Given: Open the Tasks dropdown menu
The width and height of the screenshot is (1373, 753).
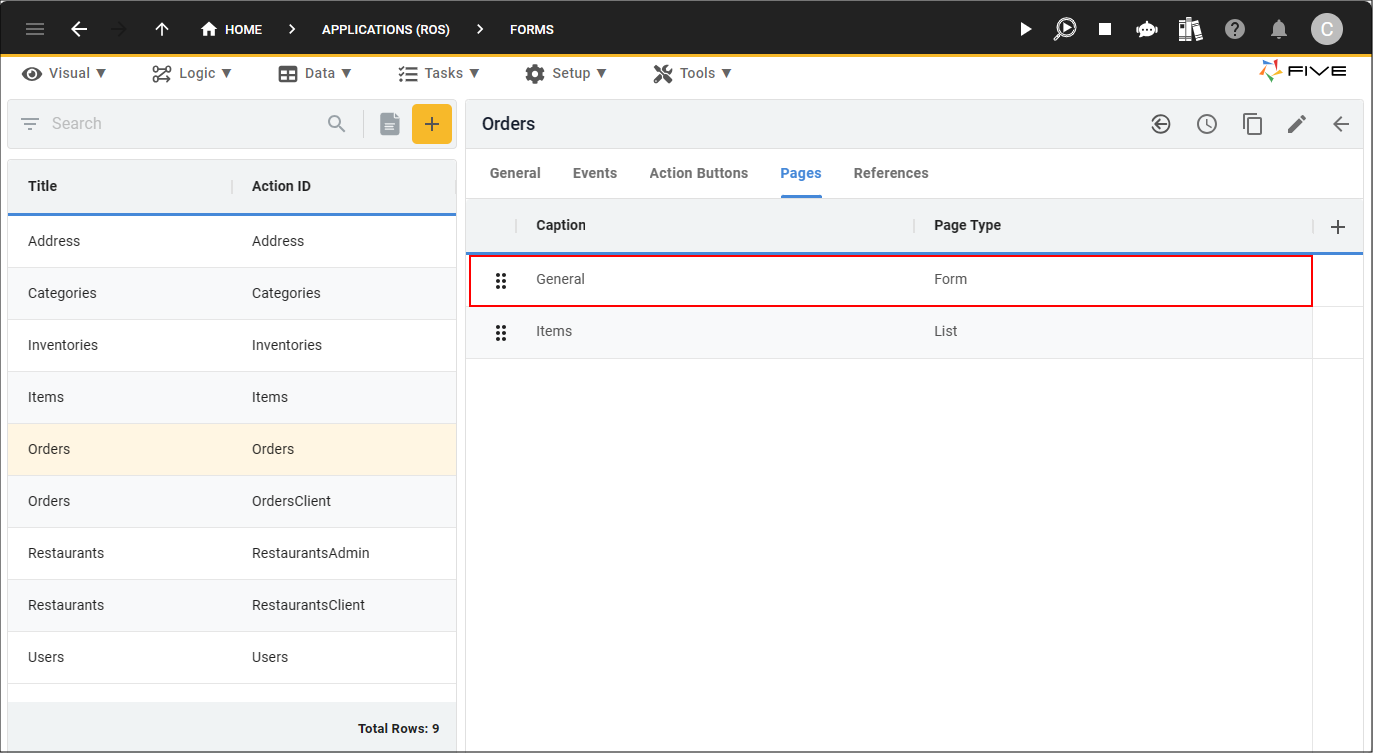Looking at the screenshot, I should click(439, 73).
